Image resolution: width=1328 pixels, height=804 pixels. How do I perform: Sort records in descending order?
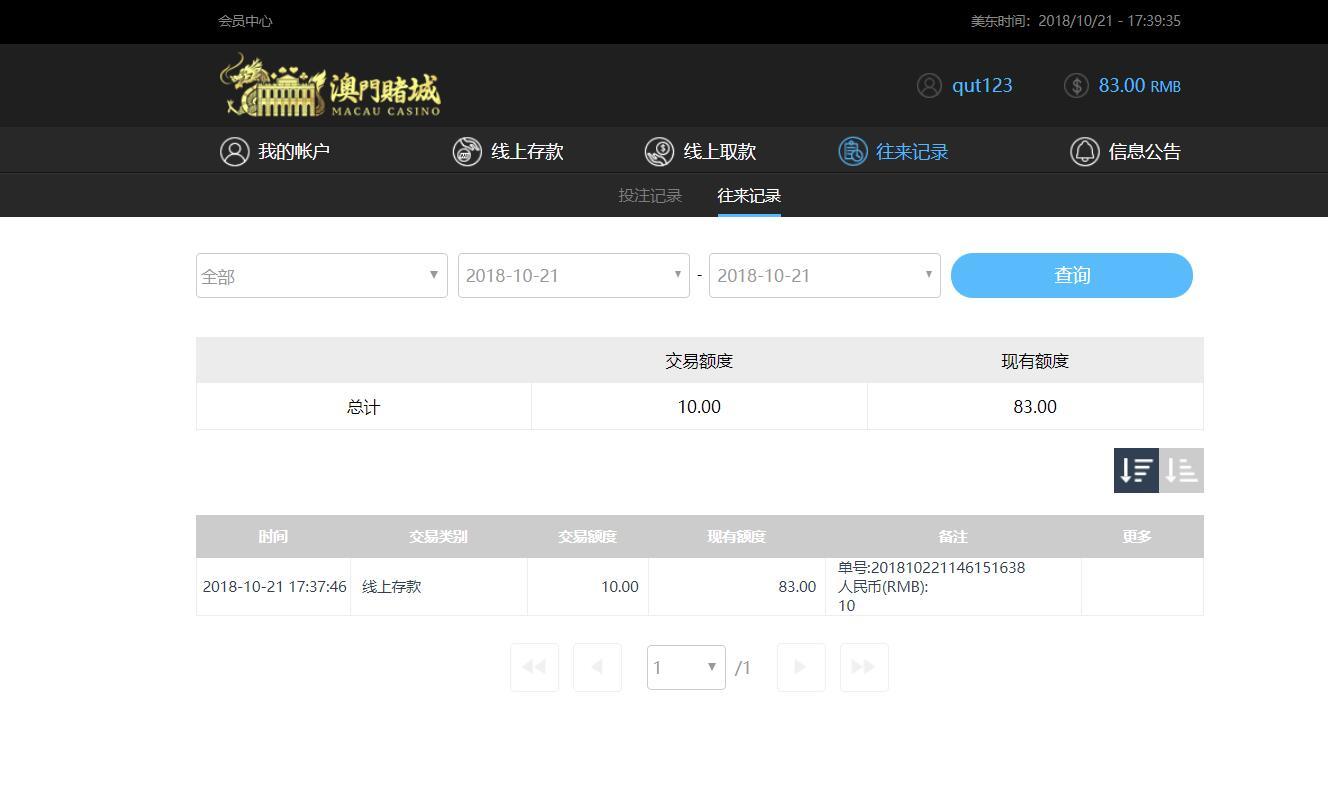pos(1136,470)
